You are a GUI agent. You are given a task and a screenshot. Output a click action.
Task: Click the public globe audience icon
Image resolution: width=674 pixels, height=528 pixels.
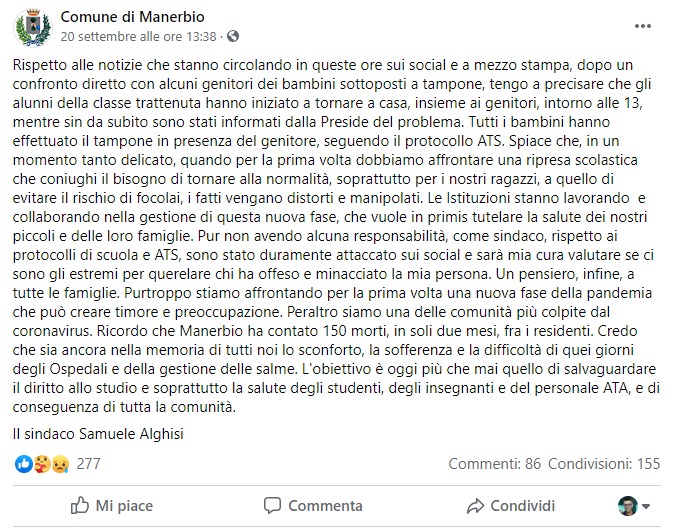pos(233,36)
